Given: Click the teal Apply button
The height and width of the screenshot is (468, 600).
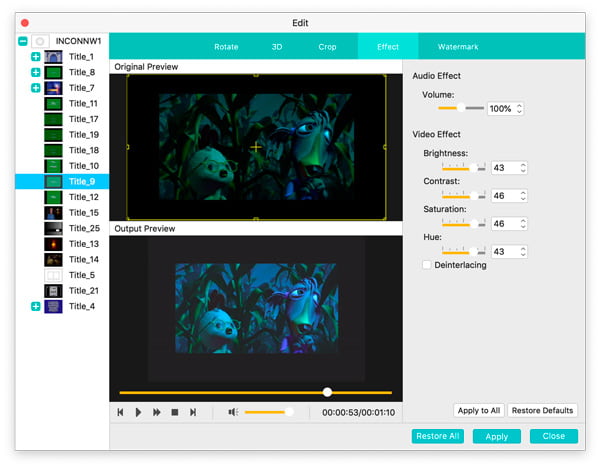Looking at the screenshot, I should pyautogui.click(x=497, y=436).
